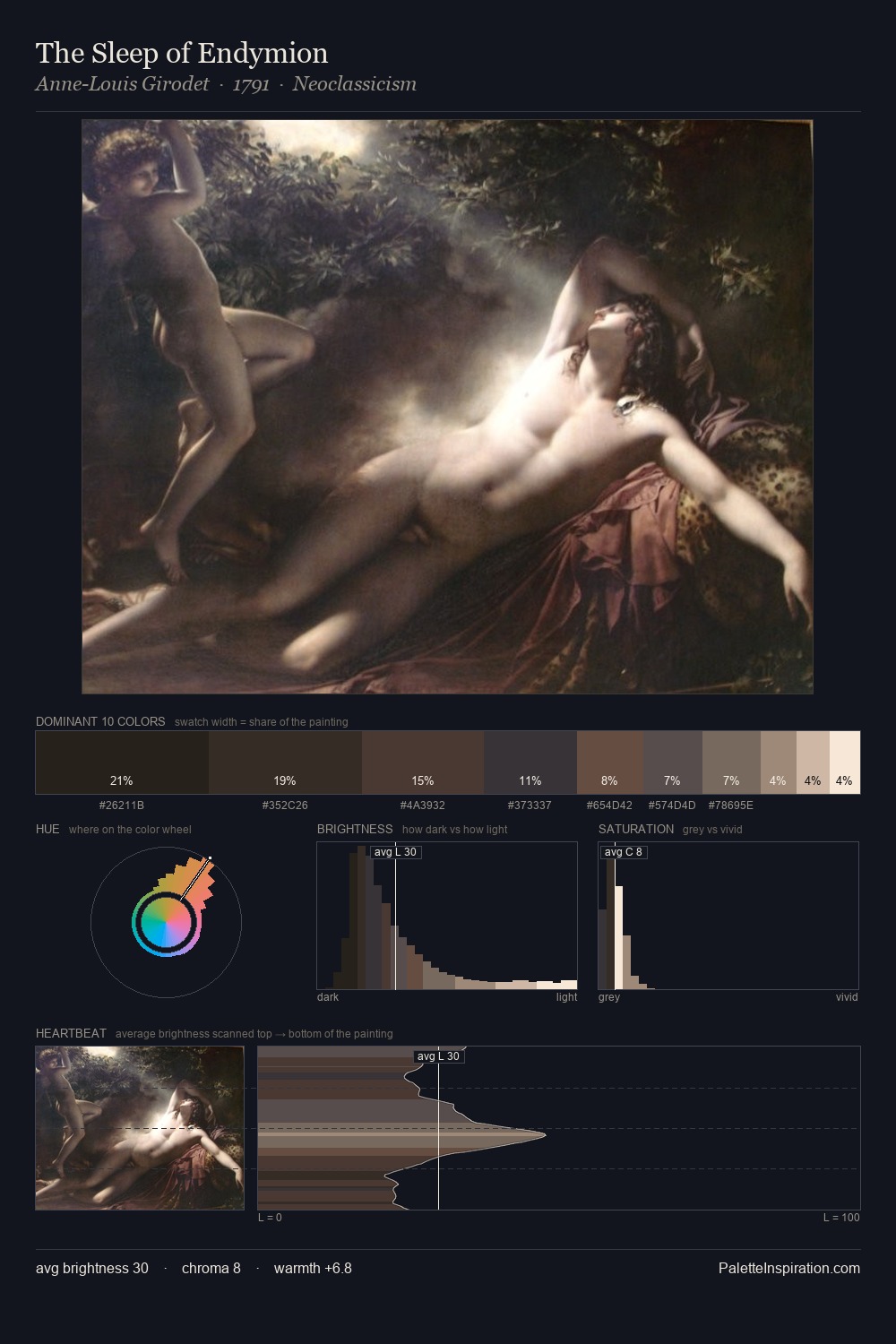The image size is (896, 1344).
Task: Click the small heartbeat painting thumbnail
Action: [140, 1128]
